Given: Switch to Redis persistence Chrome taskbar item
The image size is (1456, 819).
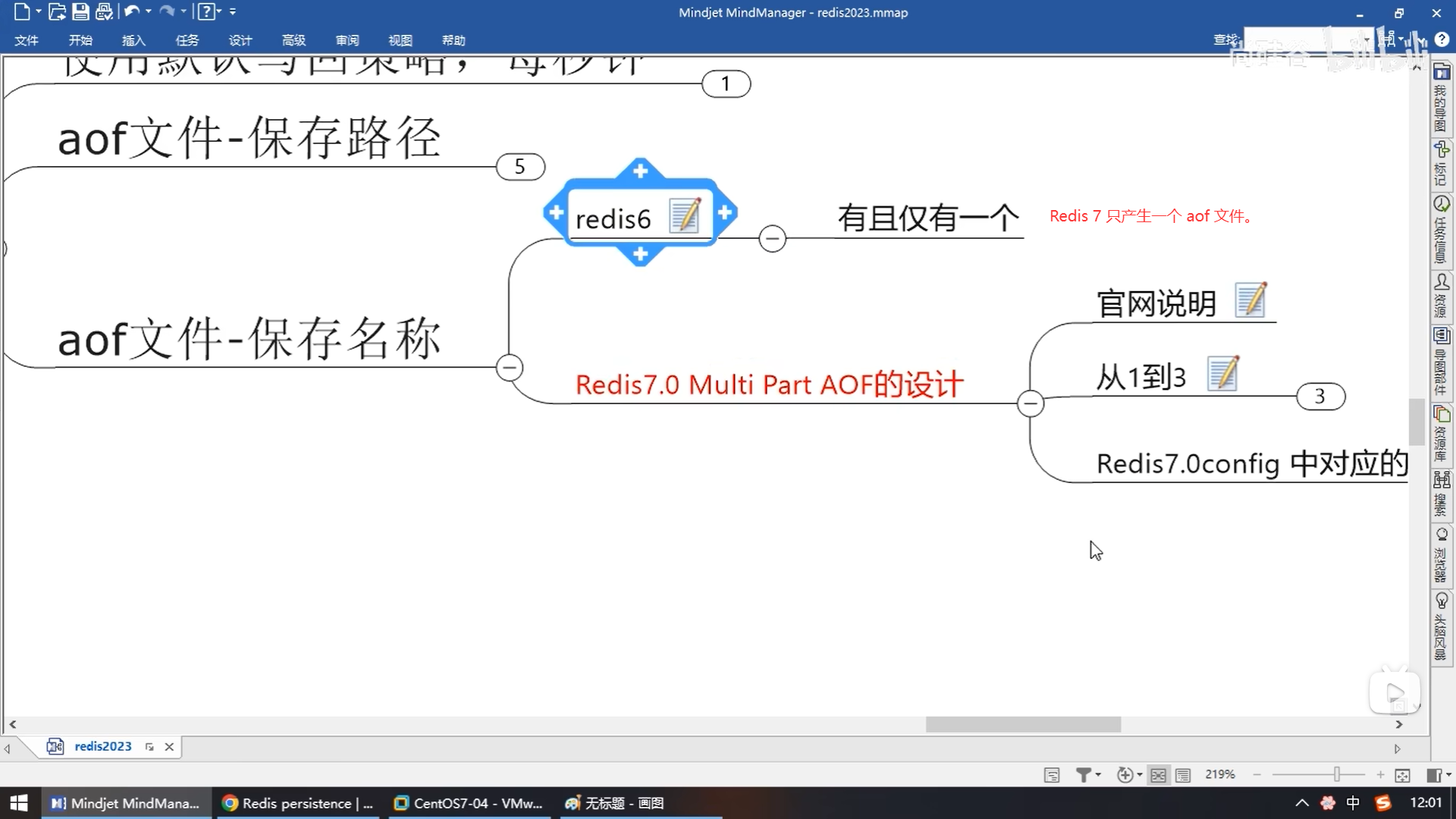Looking at the screenshot, I should 299,803.
